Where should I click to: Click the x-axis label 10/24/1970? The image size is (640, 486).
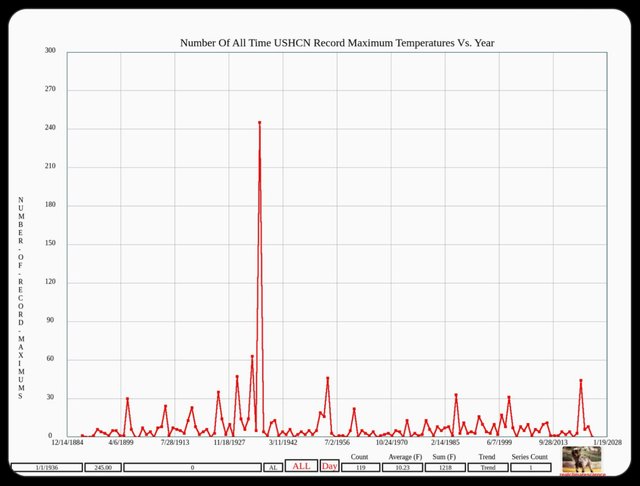coord(391,442)
